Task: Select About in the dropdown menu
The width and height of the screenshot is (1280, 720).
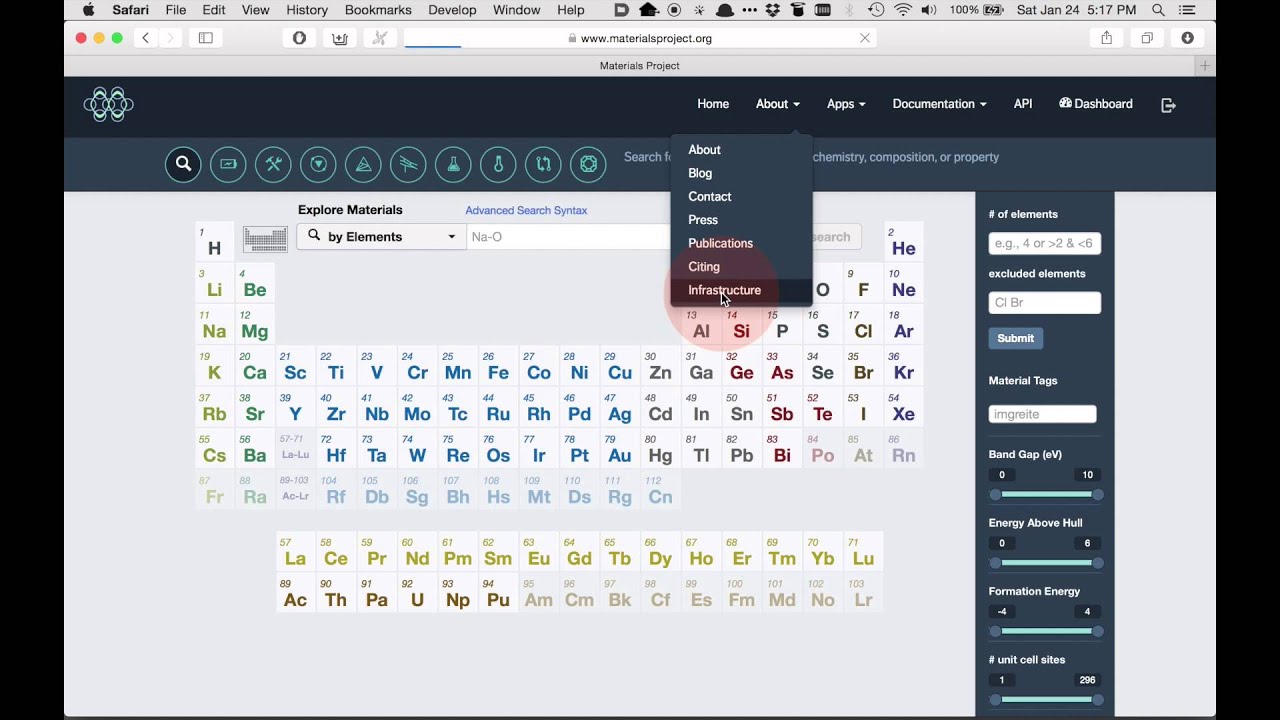Action: (x=704, y=150)
